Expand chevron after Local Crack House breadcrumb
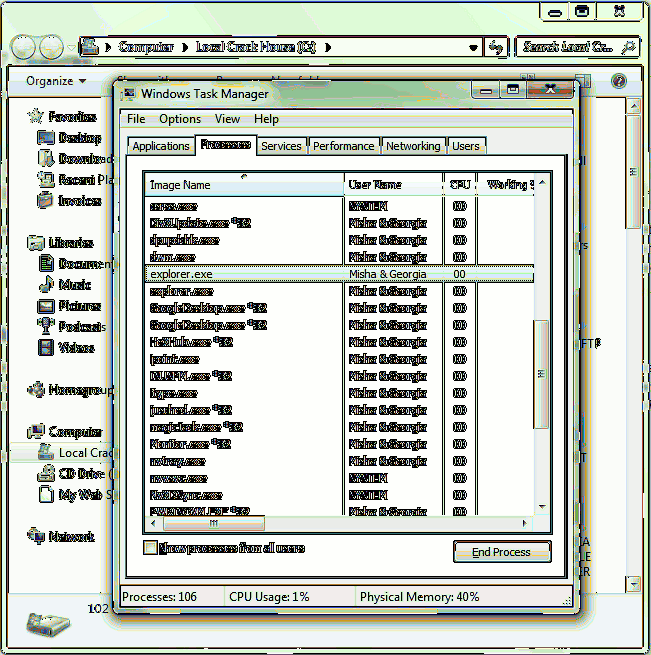The height and width of the screenshot is (655, 651). click(x=328, y=48)
